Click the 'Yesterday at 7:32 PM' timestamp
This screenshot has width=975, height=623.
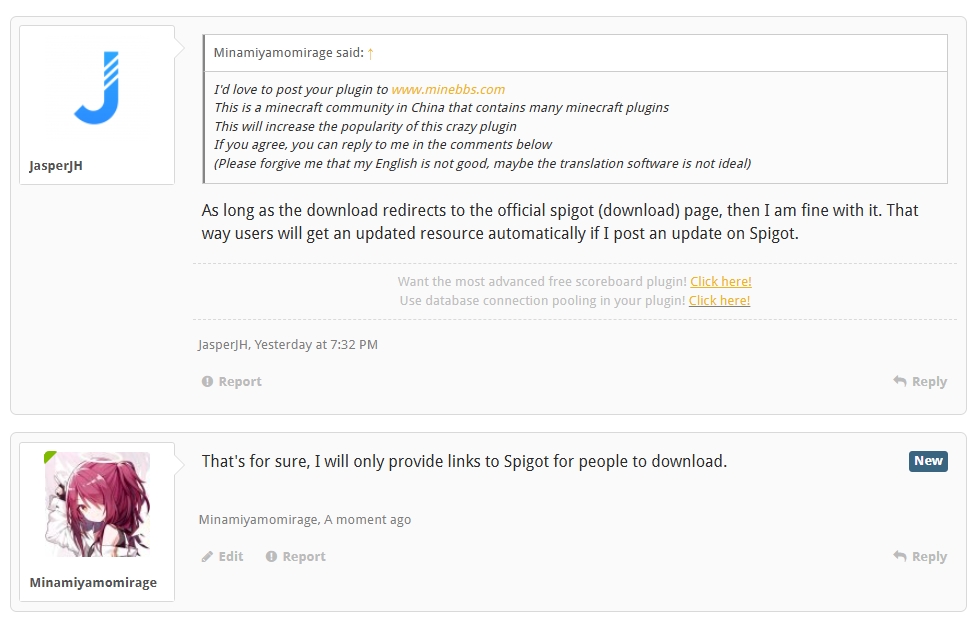[316, 345]
